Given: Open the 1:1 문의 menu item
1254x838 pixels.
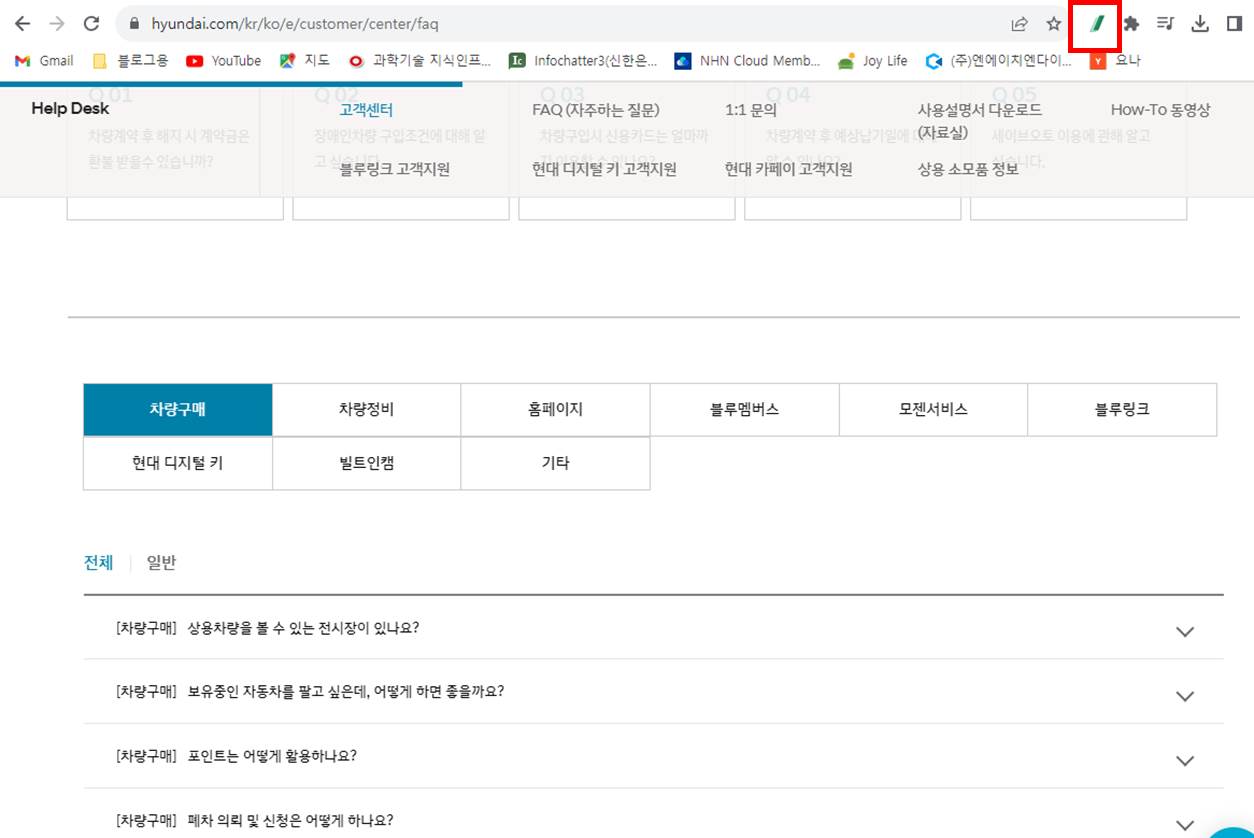Looking at the screenshot, I should coord(751,110).
